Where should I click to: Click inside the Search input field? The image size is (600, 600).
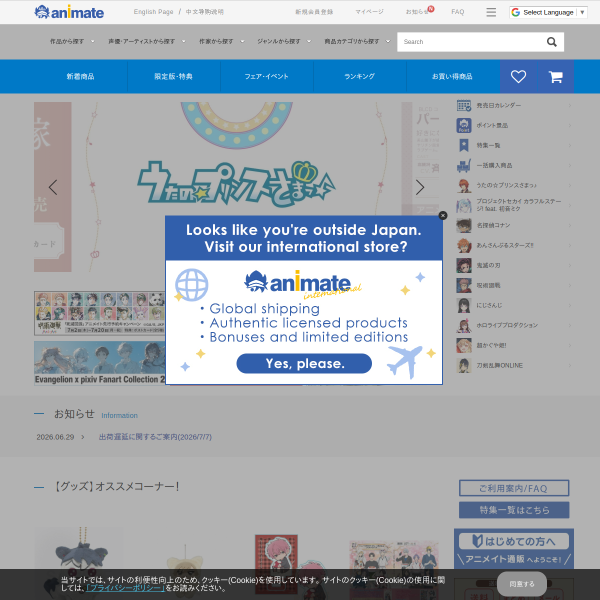pos(471,42)
